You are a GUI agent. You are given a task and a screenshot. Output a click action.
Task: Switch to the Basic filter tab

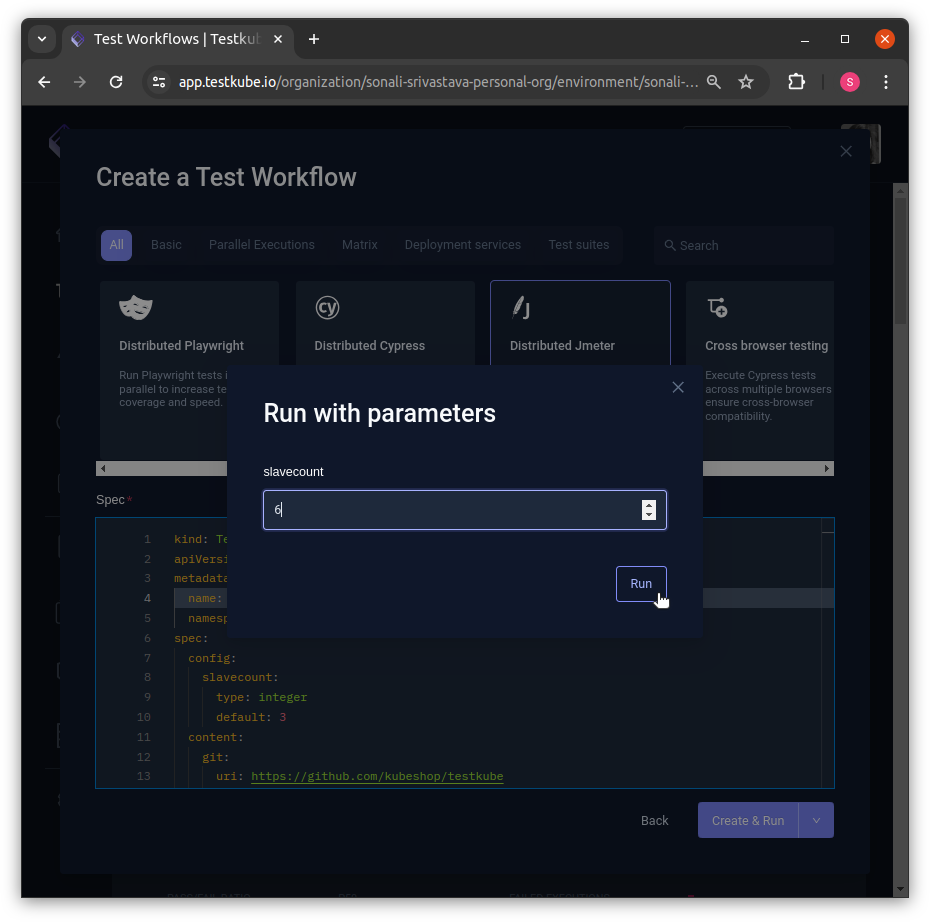pyautogui.click(x=166, y=245)
